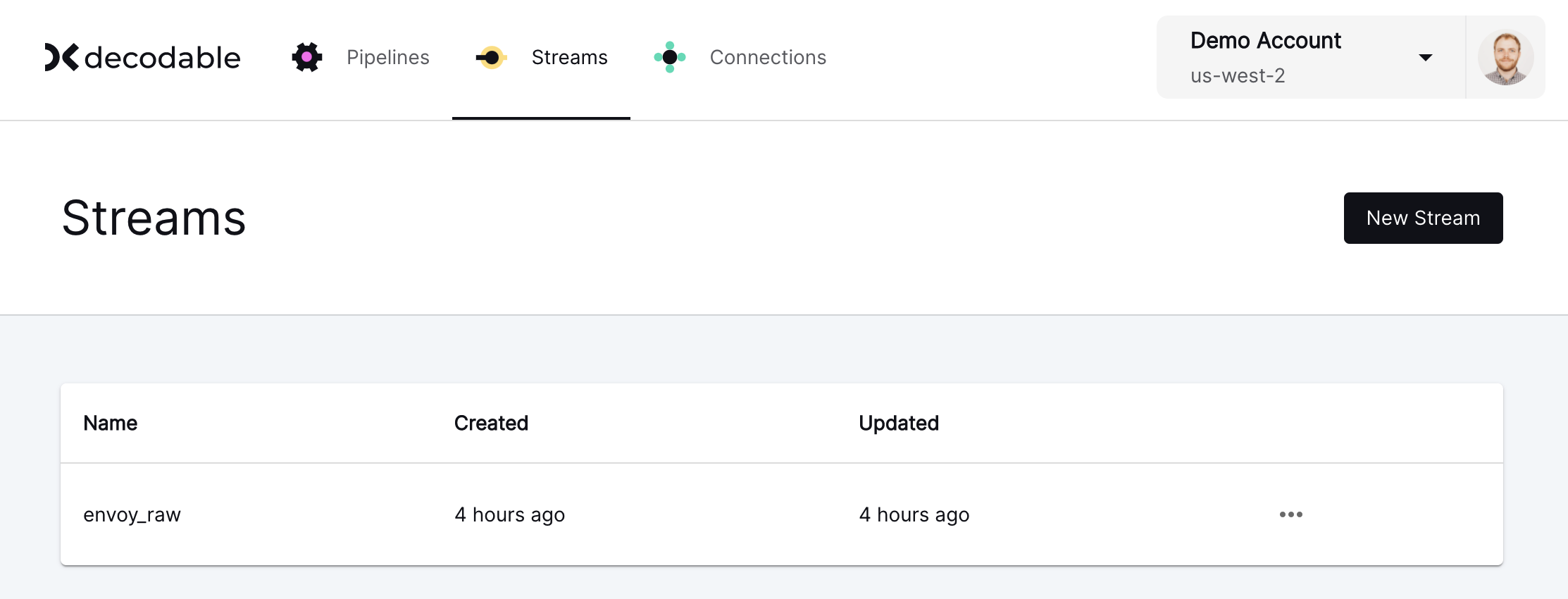Select the envoy_raw created time cell
This screenshot has height=599, width=1568.
[x=510, y=514]
